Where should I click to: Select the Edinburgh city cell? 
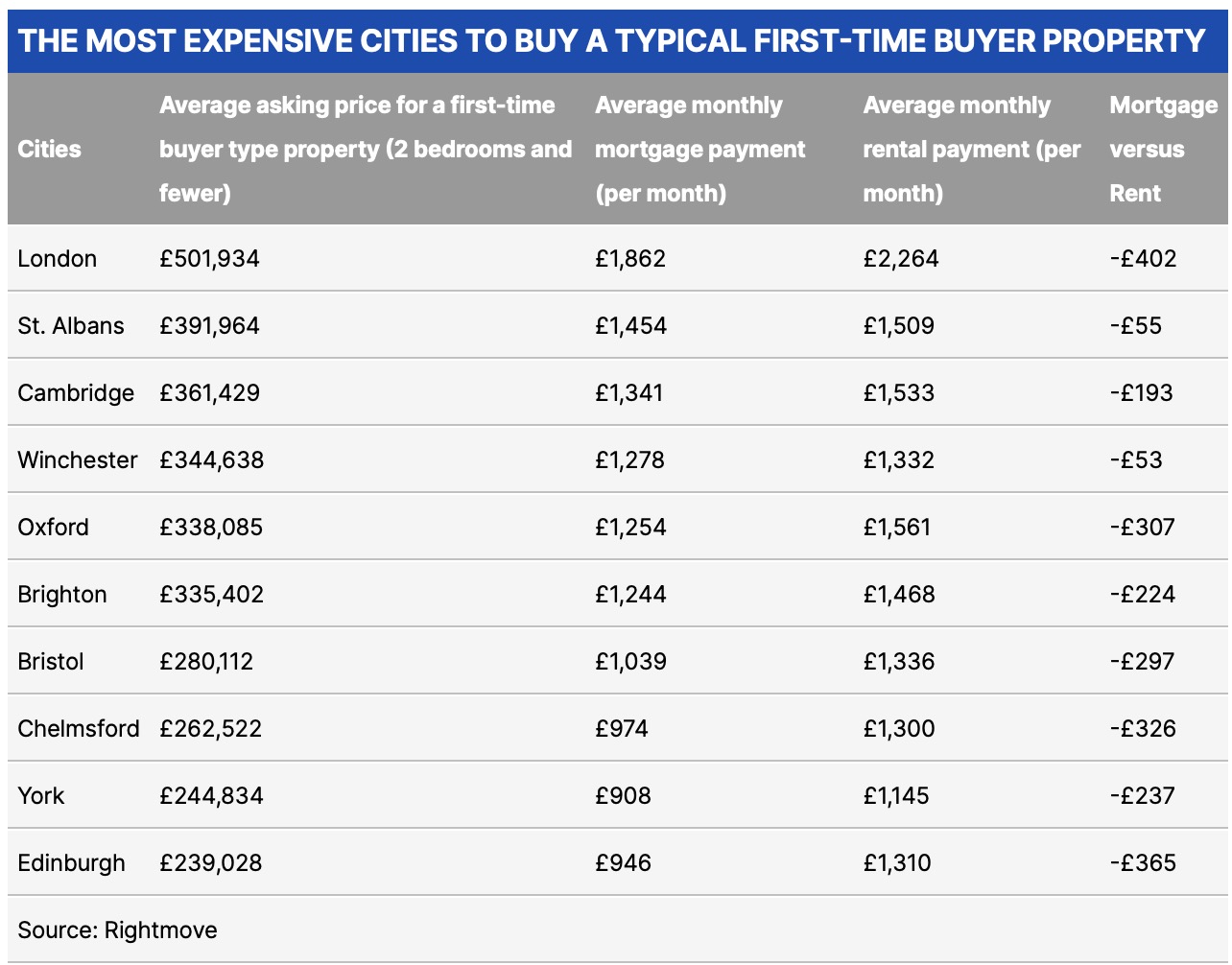click(71, 863)
